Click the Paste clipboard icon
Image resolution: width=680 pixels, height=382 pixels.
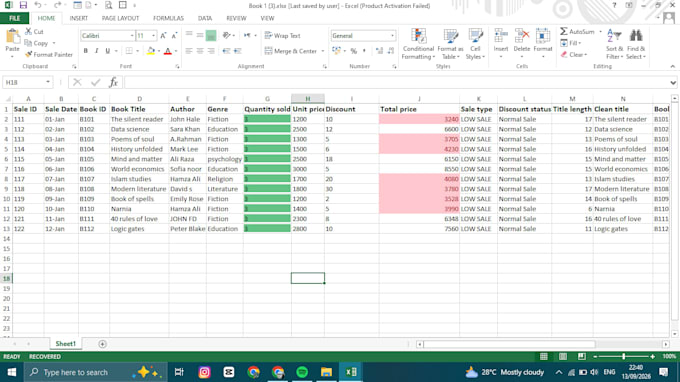pos(13,37)
